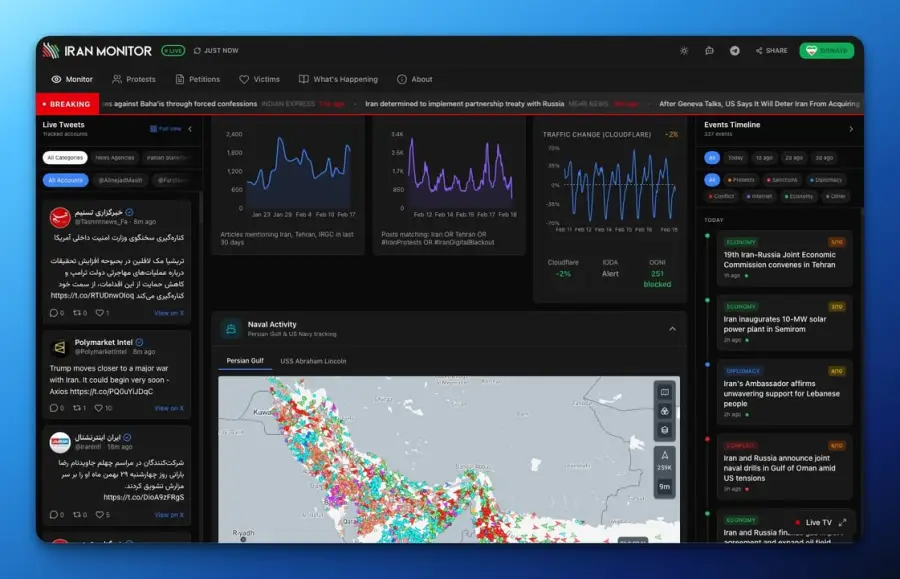Filter events by Sanctions category
Image resolution: width=900 pixels, height=579 pixels.
click(x=782, y=180)
